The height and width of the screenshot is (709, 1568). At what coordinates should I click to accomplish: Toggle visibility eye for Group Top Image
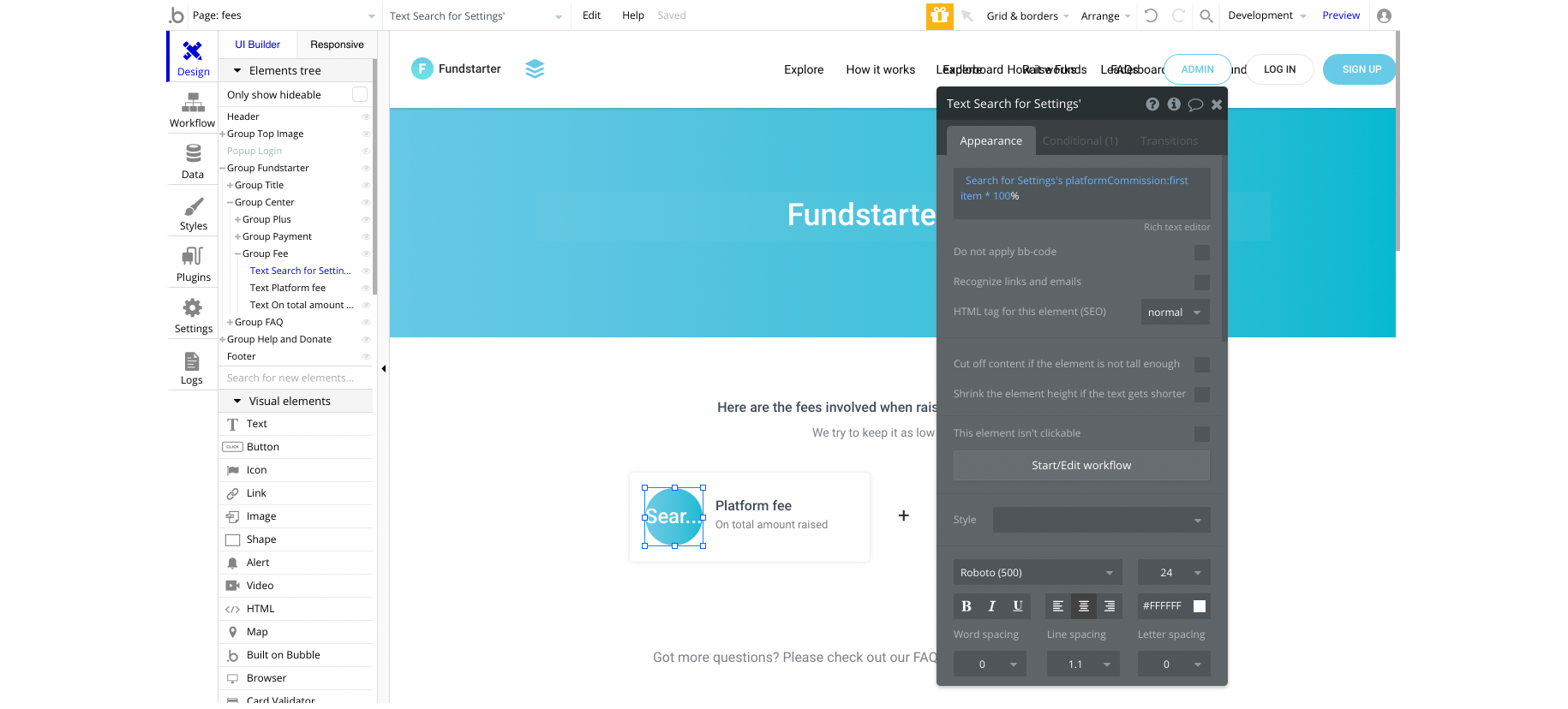coord(366,134)
